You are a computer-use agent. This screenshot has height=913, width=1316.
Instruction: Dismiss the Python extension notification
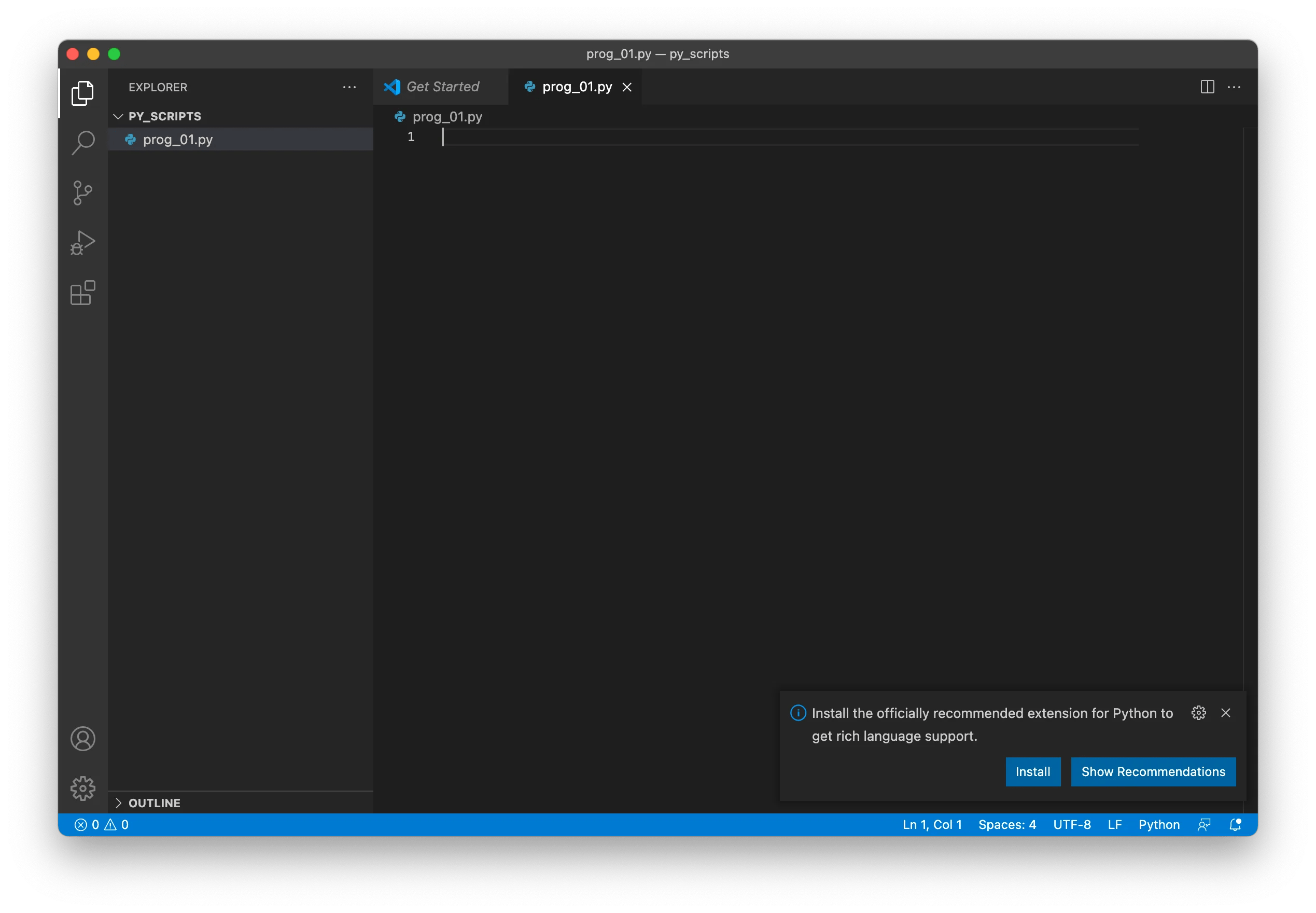(x=1226, y=713)
